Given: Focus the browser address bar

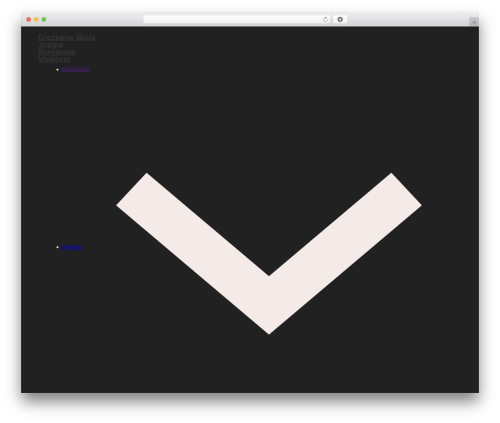Looking at the screenshot, I should pyautogui.click(x=233, y=19).
